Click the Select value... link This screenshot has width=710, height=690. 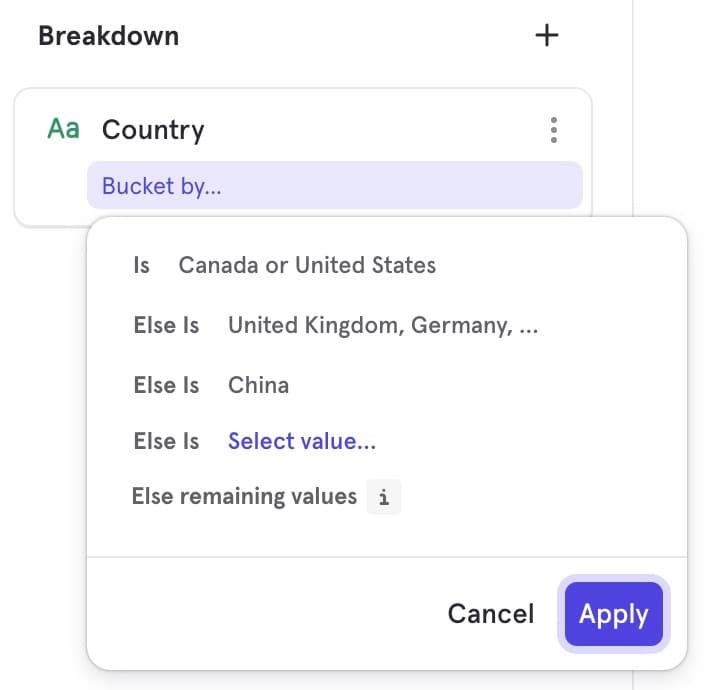point(302,441)
